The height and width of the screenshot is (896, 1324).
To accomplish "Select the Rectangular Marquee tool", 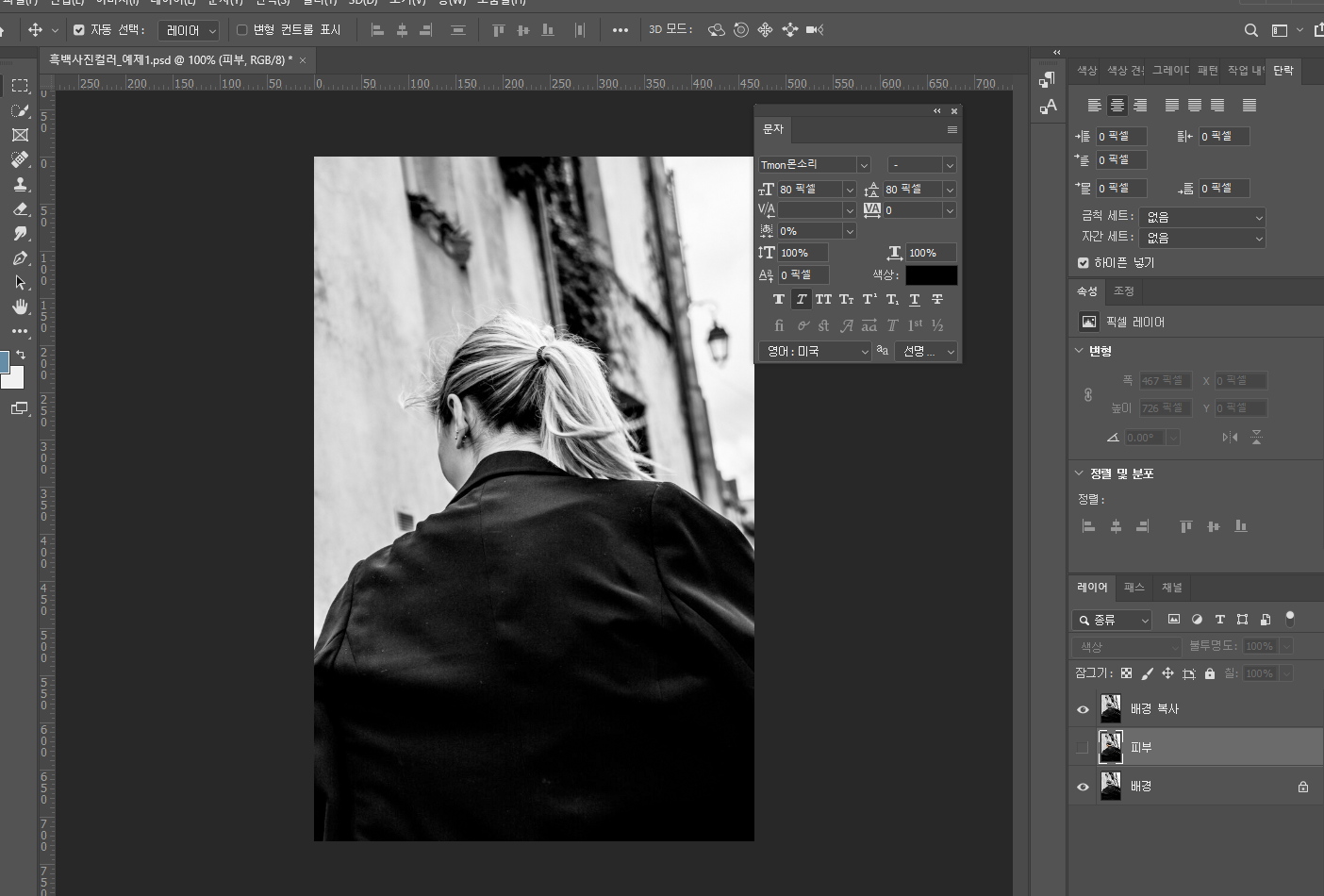I will tap(20, 86).
